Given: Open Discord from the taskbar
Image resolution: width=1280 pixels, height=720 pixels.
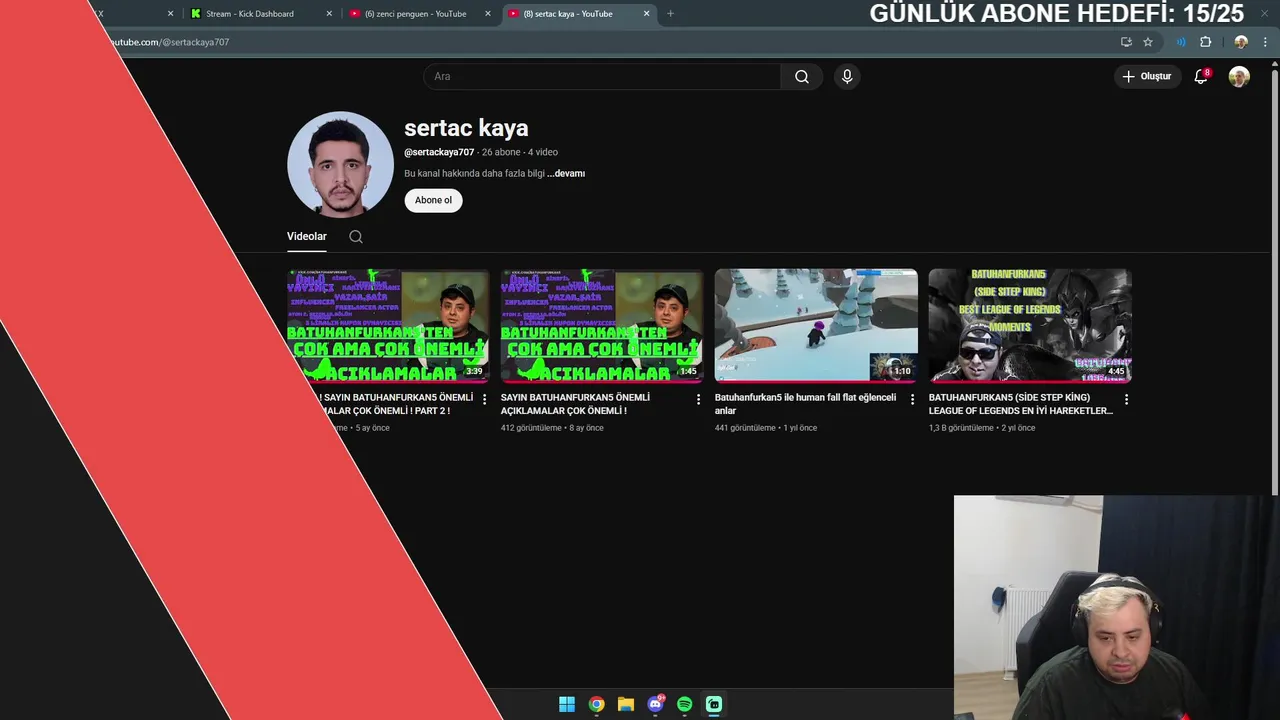Looking at the screenshot, I should pos(655,704).
